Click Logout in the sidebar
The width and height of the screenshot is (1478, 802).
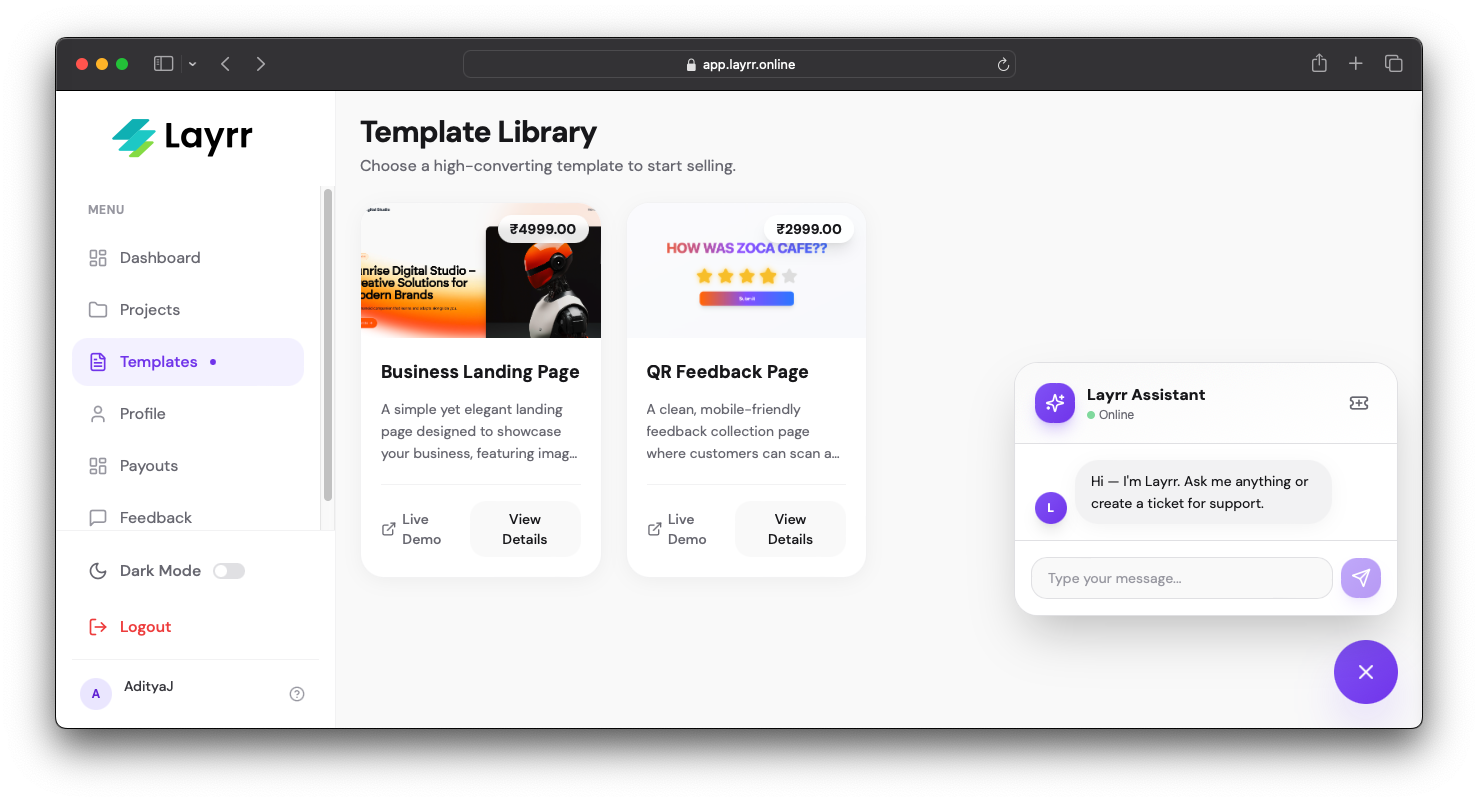pos(143,626)
